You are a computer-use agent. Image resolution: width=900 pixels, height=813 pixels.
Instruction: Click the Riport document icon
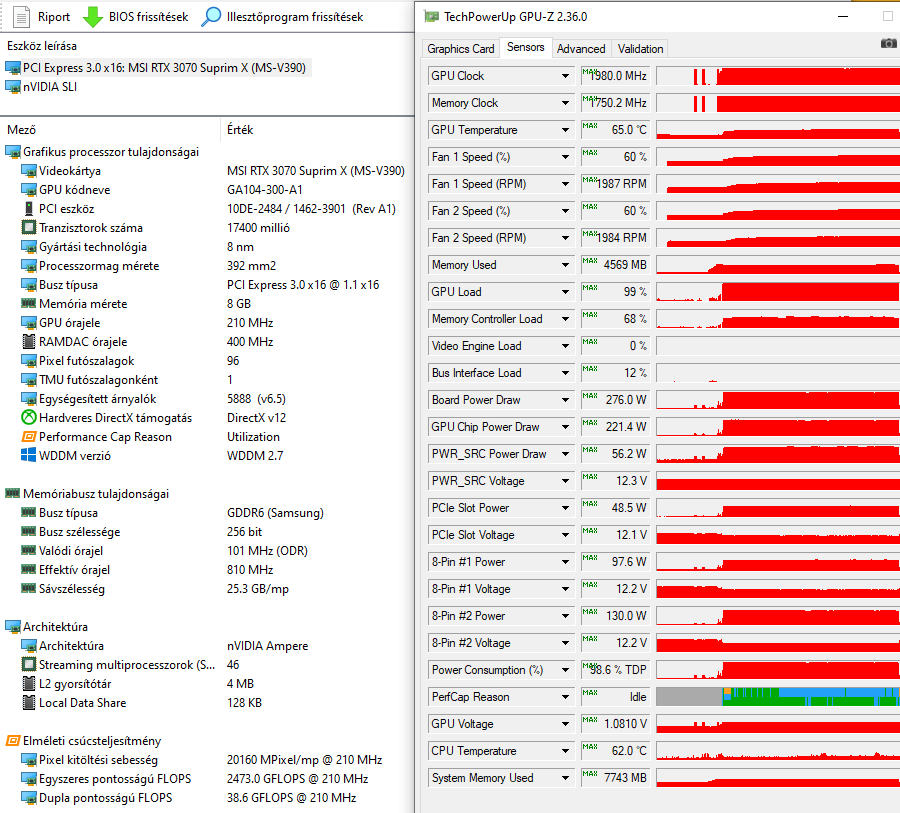coord(21,17)
